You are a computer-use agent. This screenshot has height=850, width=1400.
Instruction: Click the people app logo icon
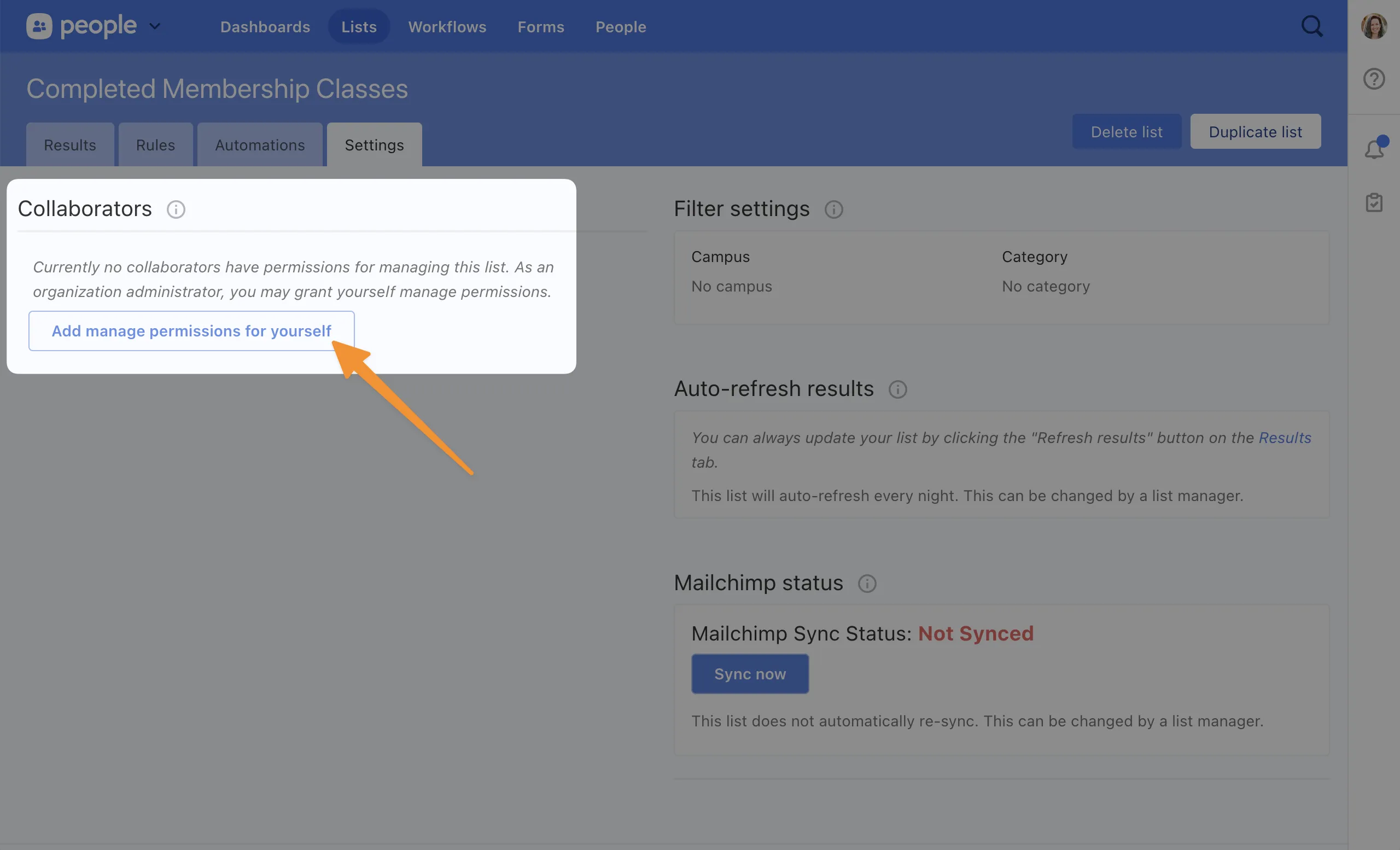pyautogui.click(x=39, y=26)
